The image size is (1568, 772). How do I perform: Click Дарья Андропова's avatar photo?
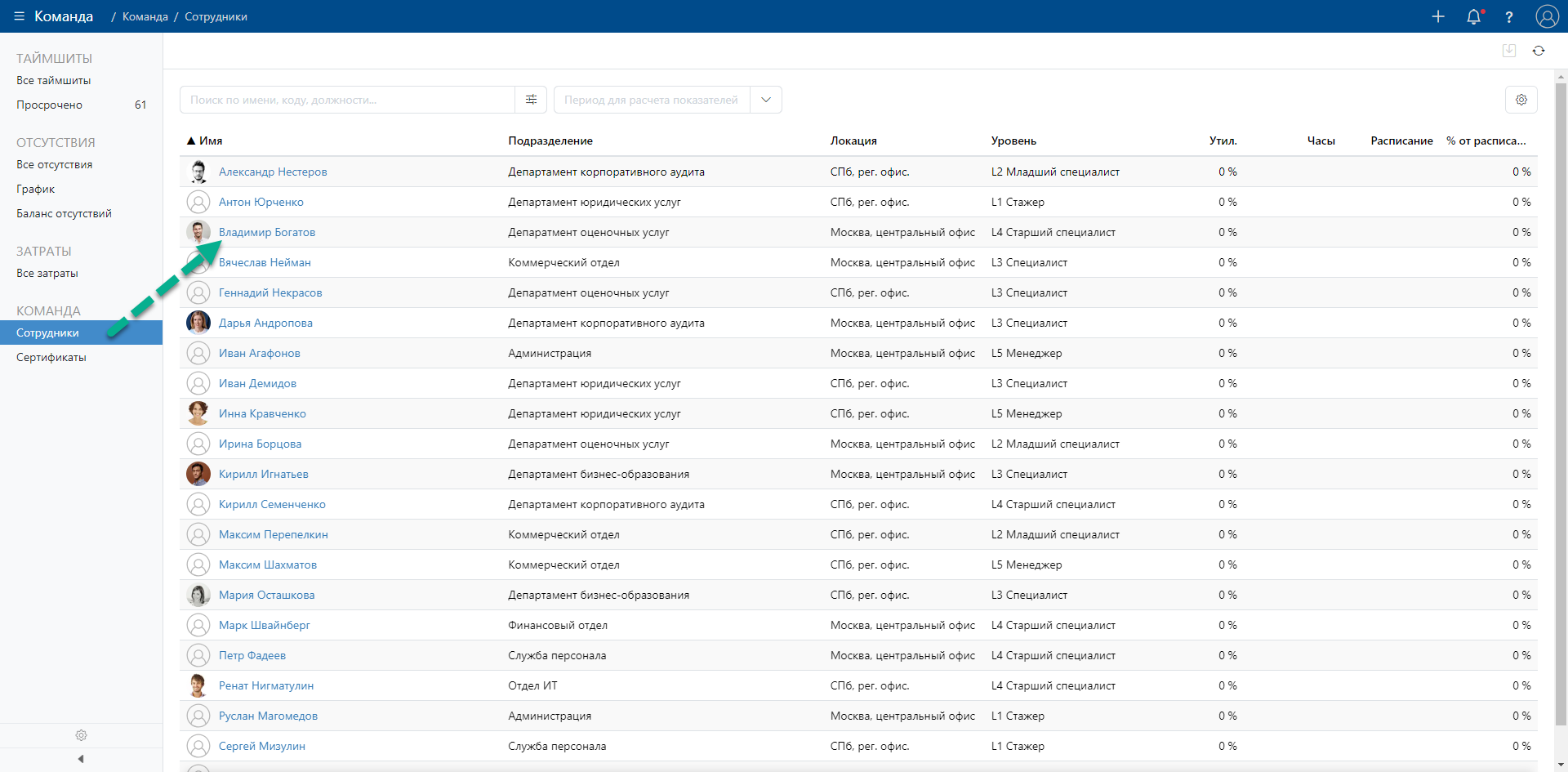pyautogui.click(x=198, y=323)
